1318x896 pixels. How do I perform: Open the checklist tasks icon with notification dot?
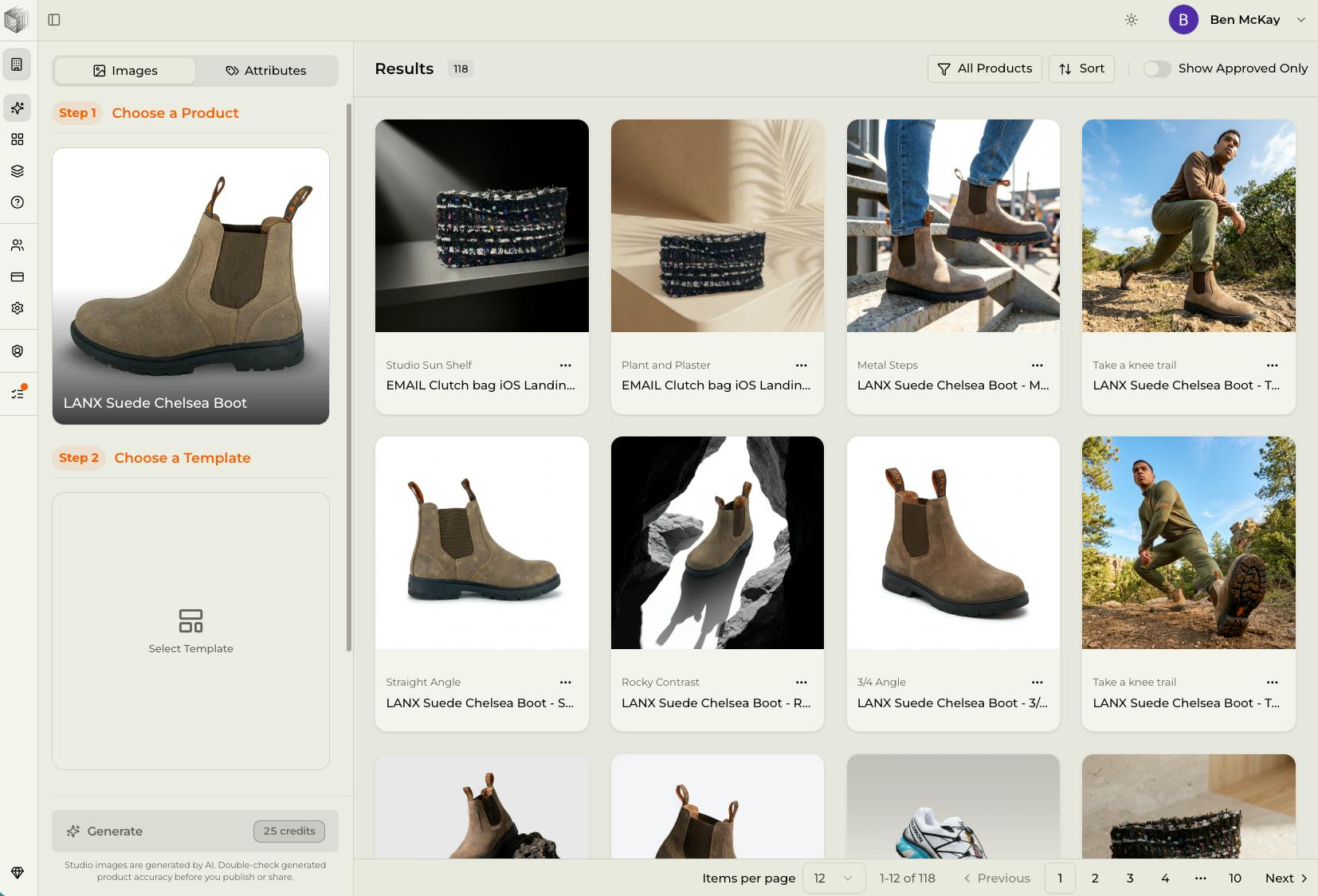17,393
